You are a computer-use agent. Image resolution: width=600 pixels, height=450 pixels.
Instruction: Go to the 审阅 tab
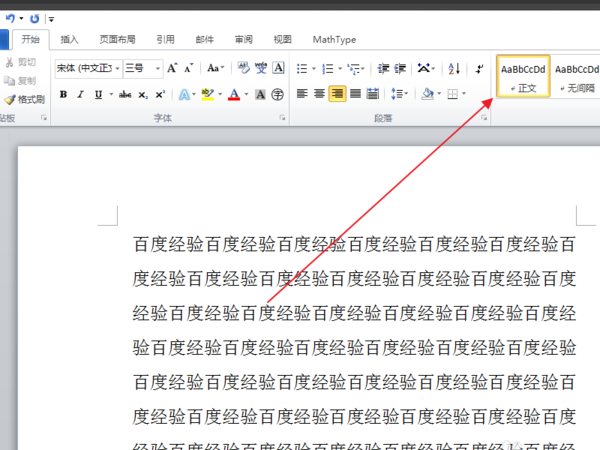tap(244, 39)
